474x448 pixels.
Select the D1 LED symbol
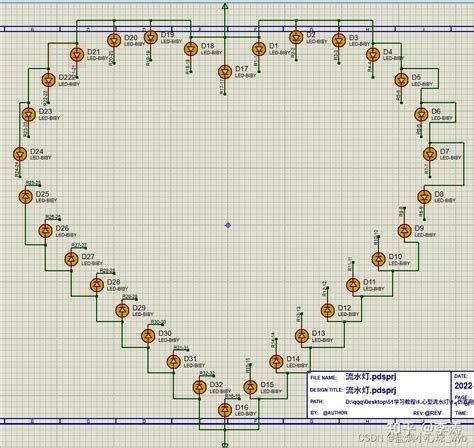coord(259,49)
